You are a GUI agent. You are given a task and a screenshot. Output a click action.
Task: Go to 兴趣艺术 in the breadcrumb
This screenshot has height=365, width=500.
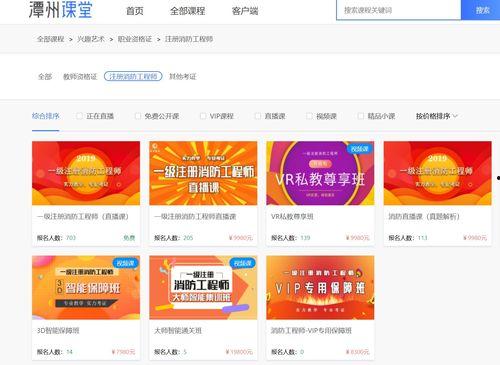(91, 39)
